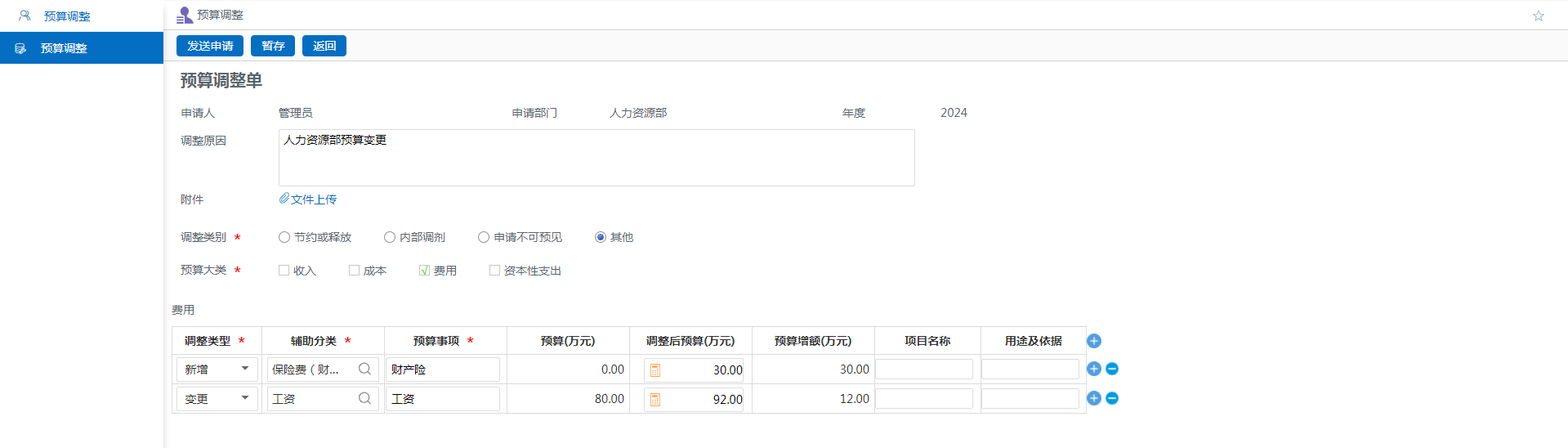The image size is (1568, 448).
Task: Check the 资本性支出 checkbox
Action: pos(494,271)
